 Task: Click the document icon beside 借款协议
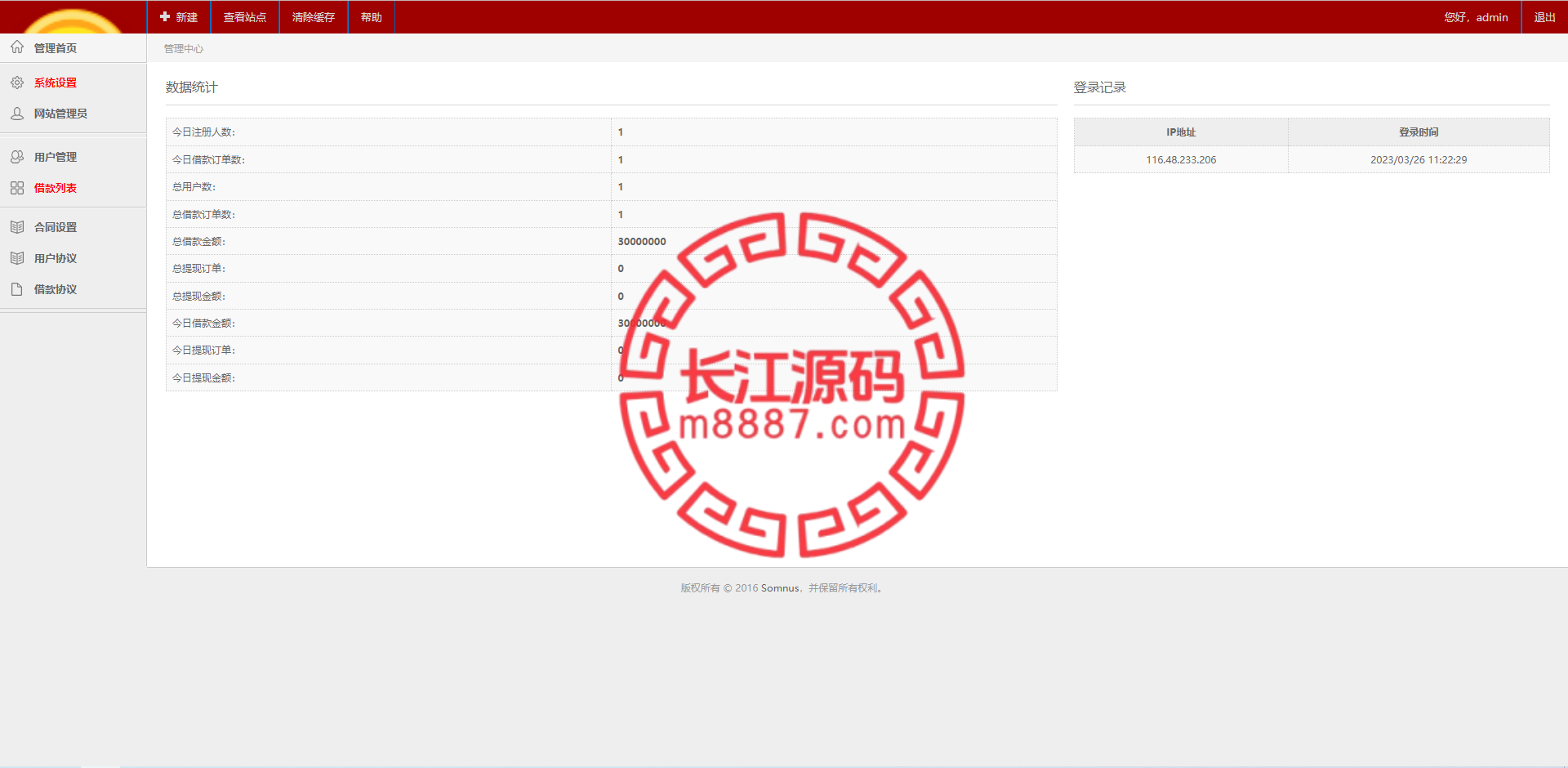17,289
